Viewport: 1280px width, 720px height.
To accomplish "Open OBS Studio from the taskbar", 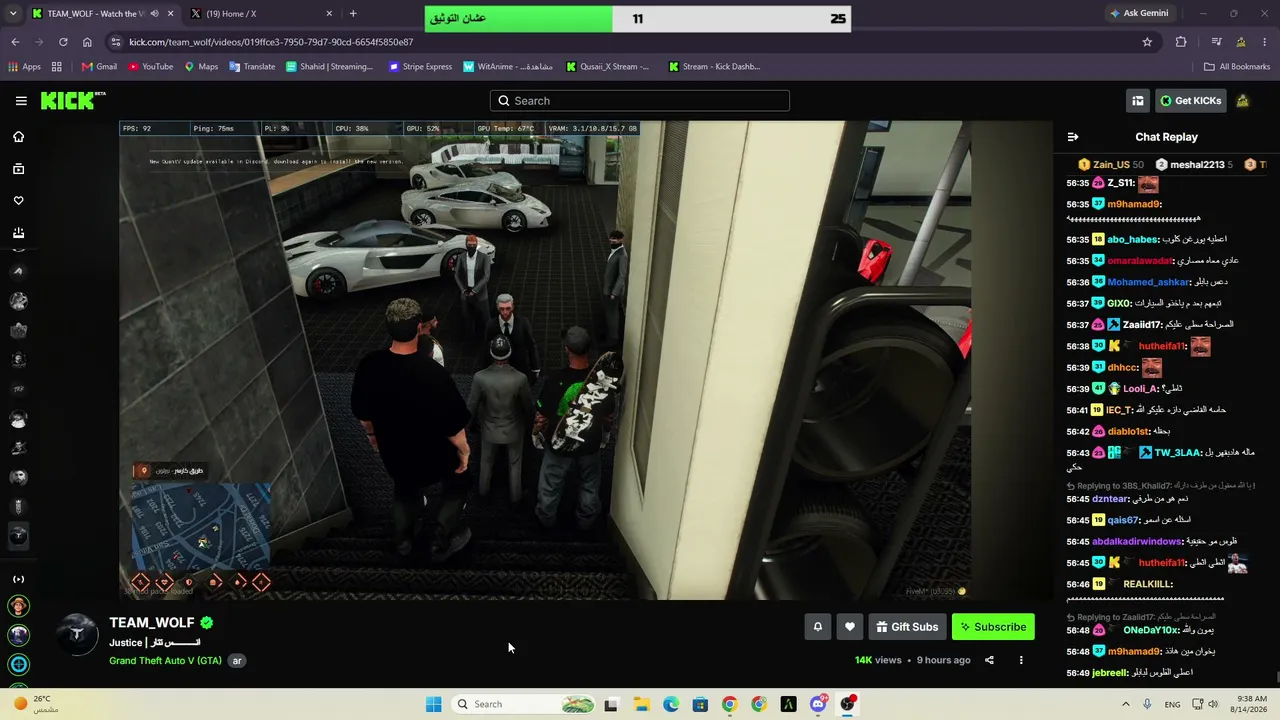I will (x=848, y=704).
